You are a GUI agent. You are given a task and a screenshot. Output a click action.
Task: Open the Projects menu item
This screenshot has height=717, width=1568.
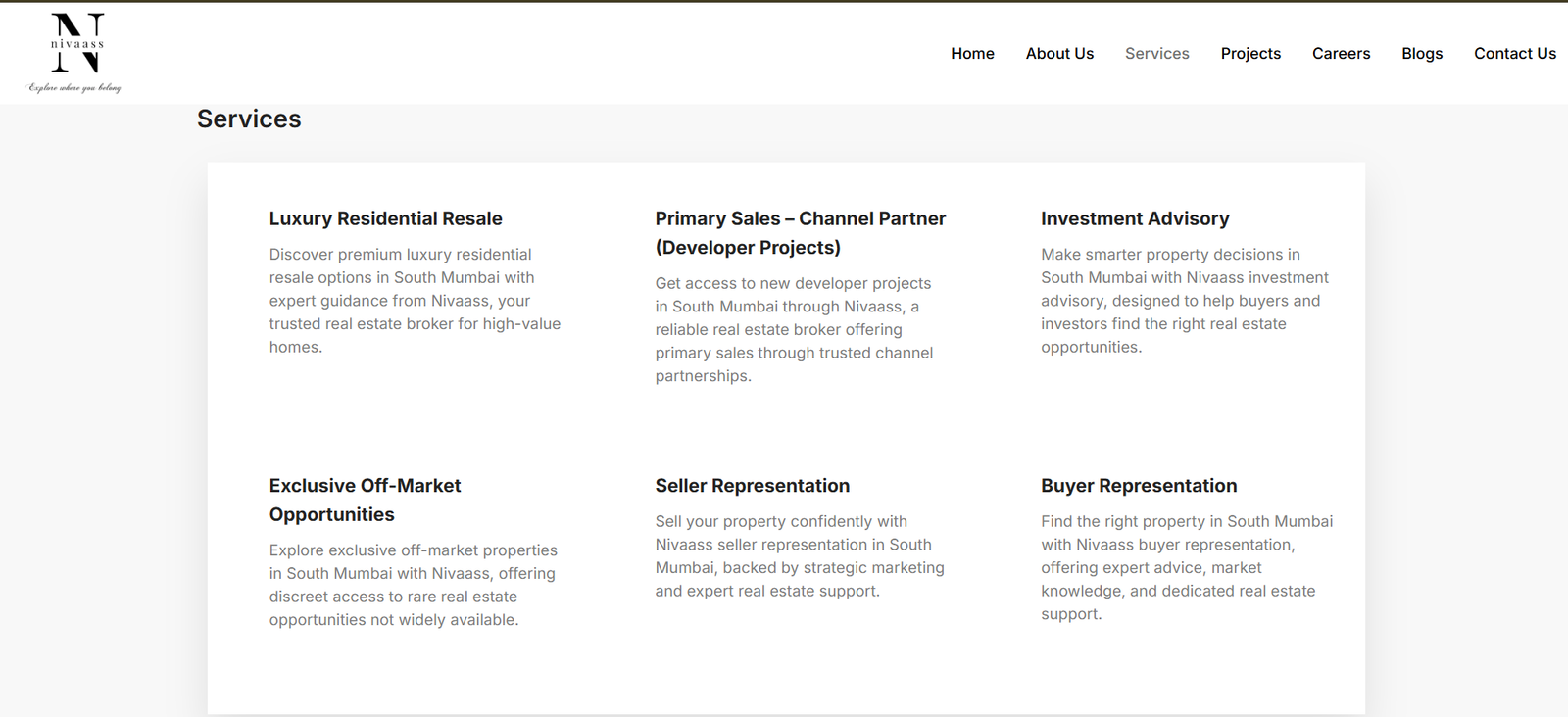pos(1250,54)
